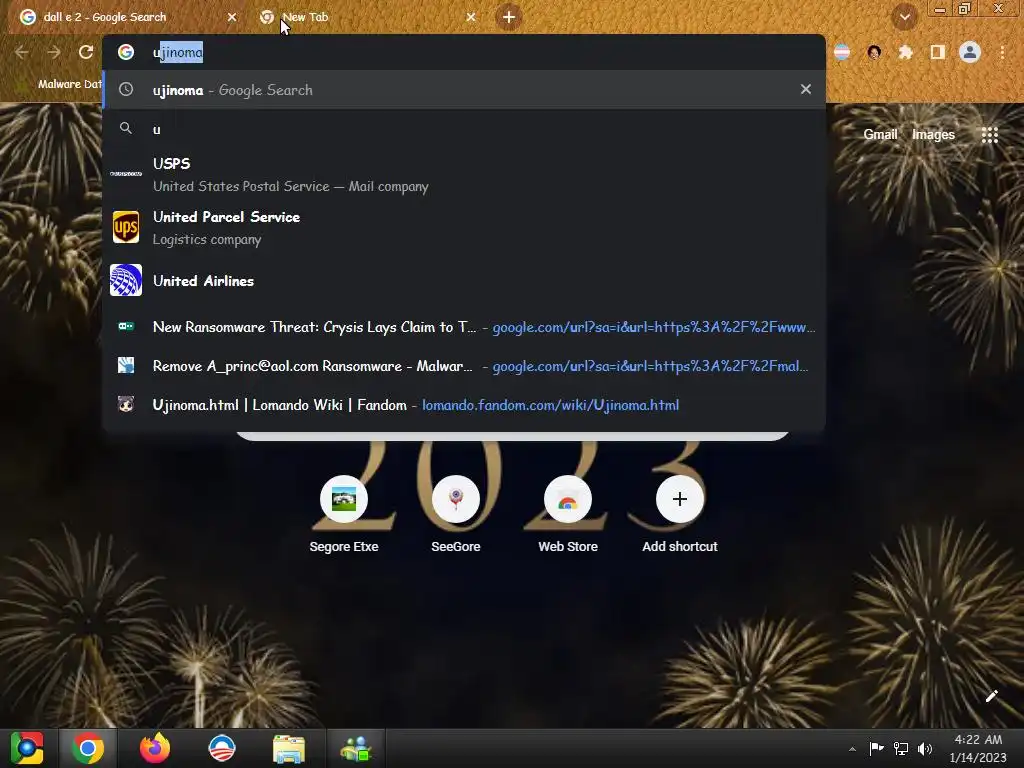The height and width of the screenshot is (768, 1024).
Task: Show hidden system tray icons
Action: (x=852, y=748)
